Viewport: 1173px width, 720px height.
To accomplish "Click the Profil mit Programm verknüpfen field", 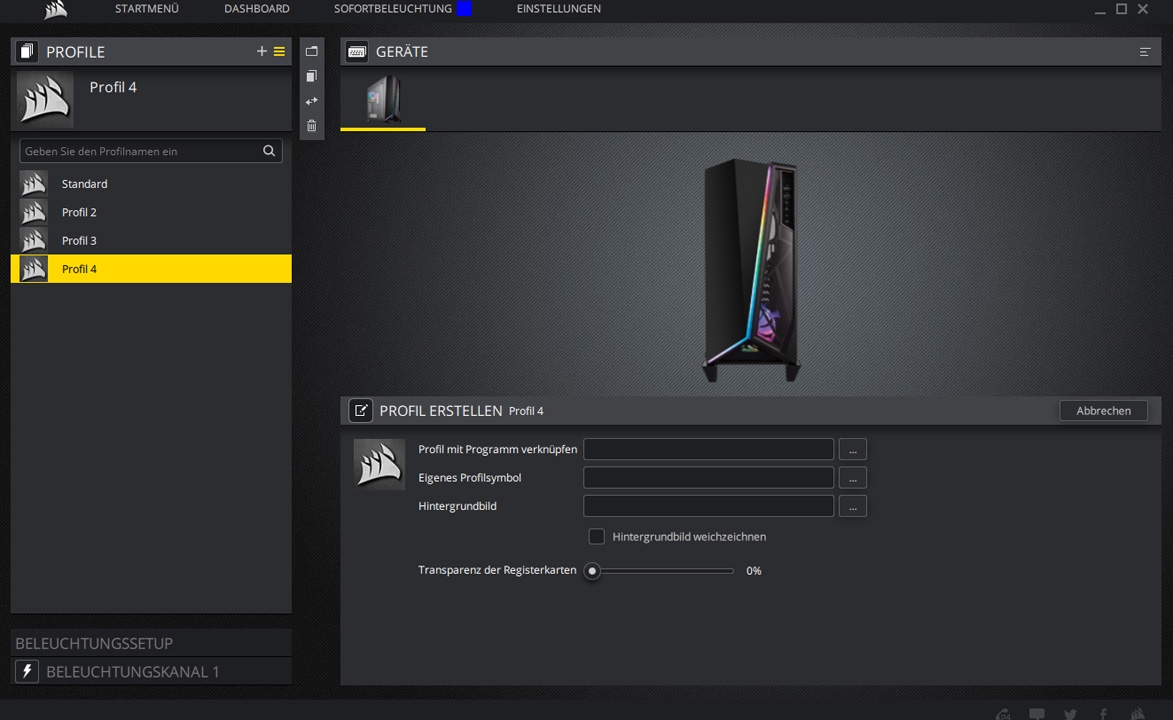I will (708, 449).
